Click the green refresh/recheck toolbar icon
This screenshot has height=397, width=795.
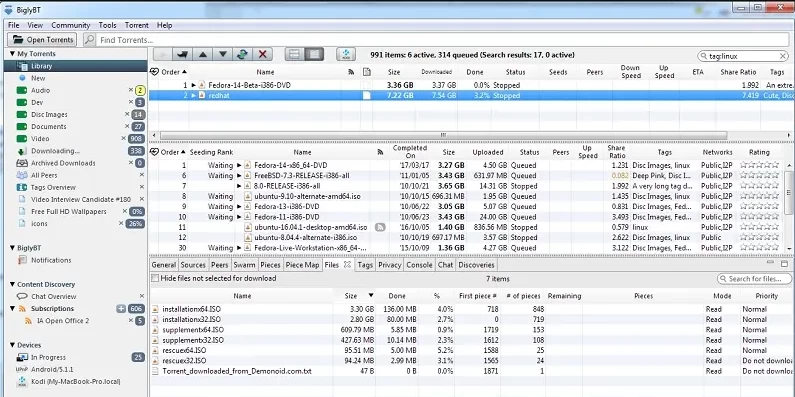point(242,54)
